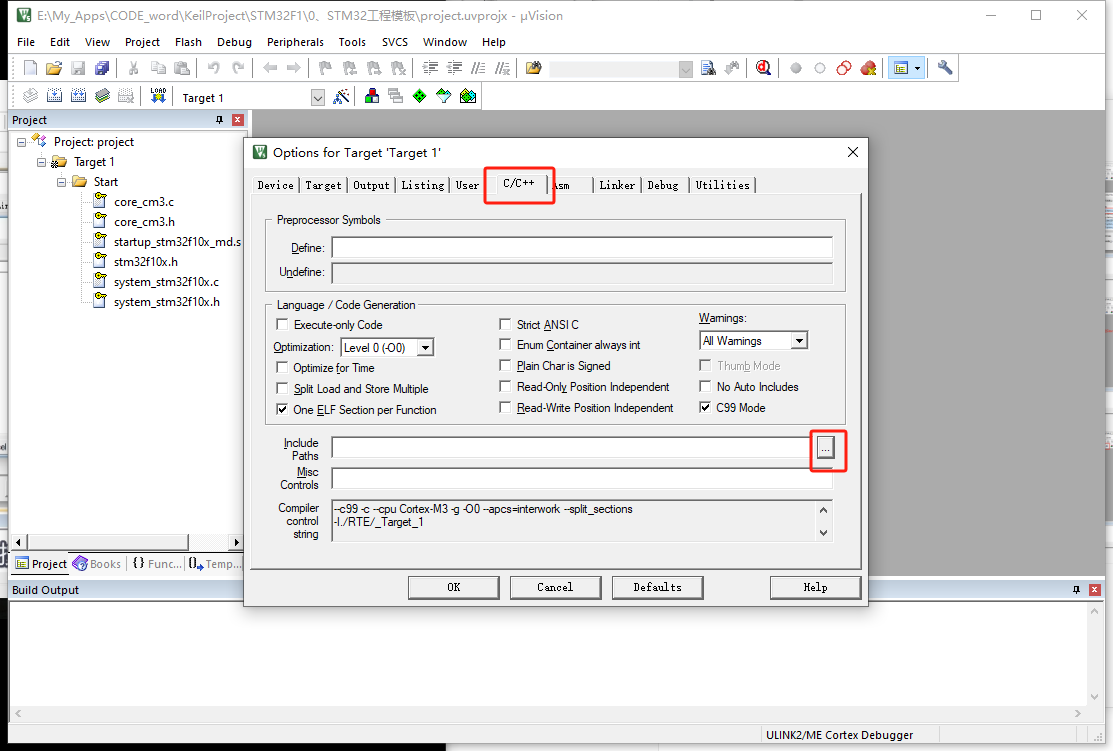
Task: Collapse the Start folder node
Action: point(62,182)
